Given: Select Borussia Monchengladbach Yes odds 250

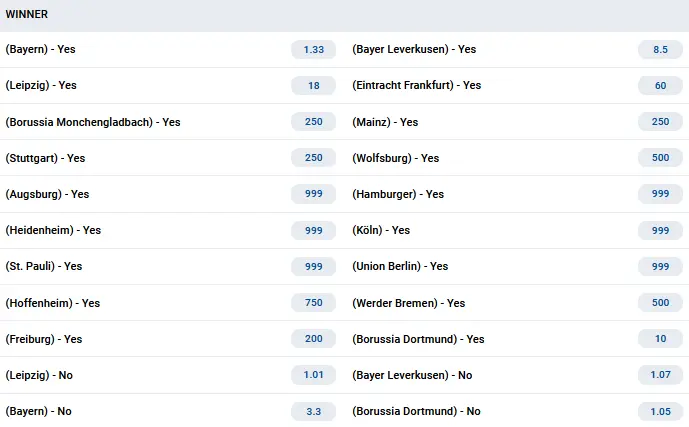Looking at the screenshot, I should (313, 122).
